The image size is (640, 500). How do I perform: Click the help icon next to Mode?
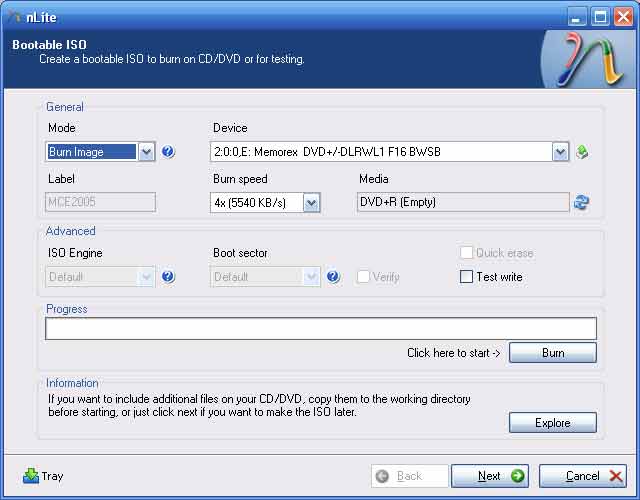click(168, 152)
